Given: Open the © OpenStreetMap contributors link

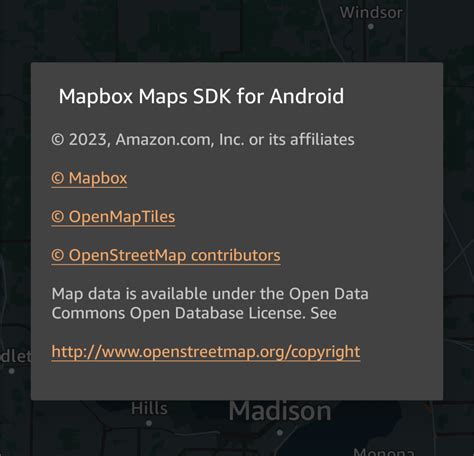Looking at the screenshot, I should point(166,256).
